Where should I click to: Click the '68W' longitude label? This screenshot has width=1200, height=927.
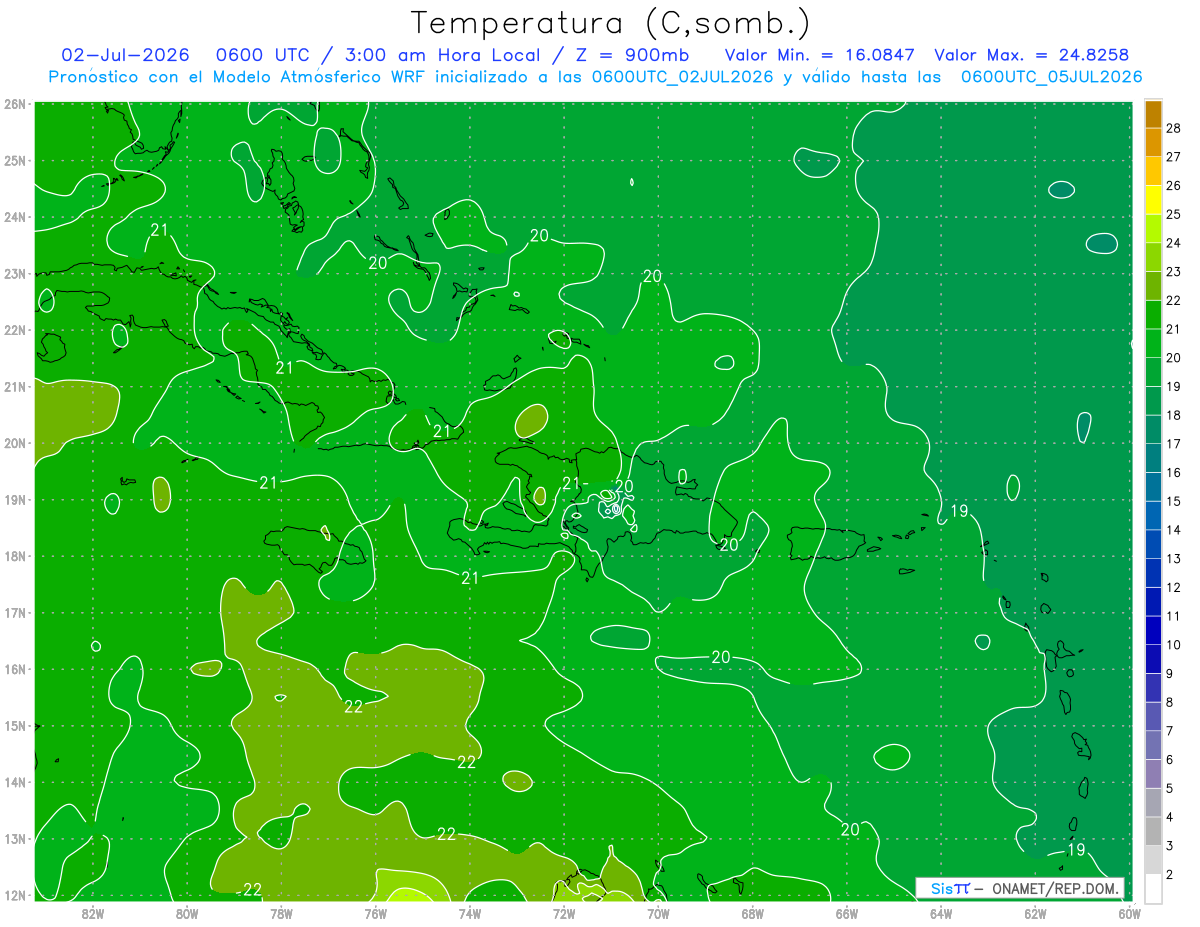click(752, 913)
